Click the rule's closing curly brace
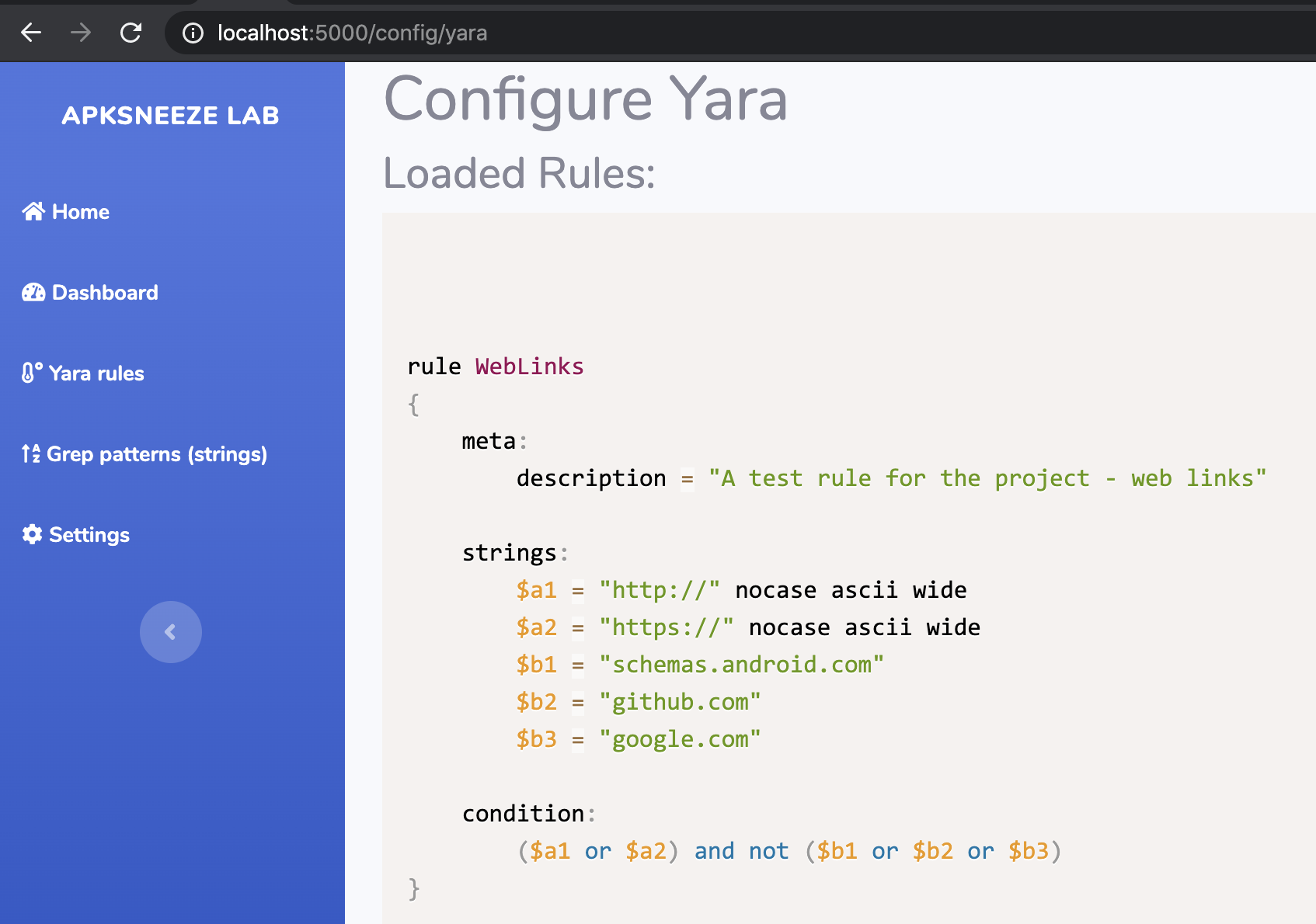The width and height of the screenshot is (1316, 924). 414,888
